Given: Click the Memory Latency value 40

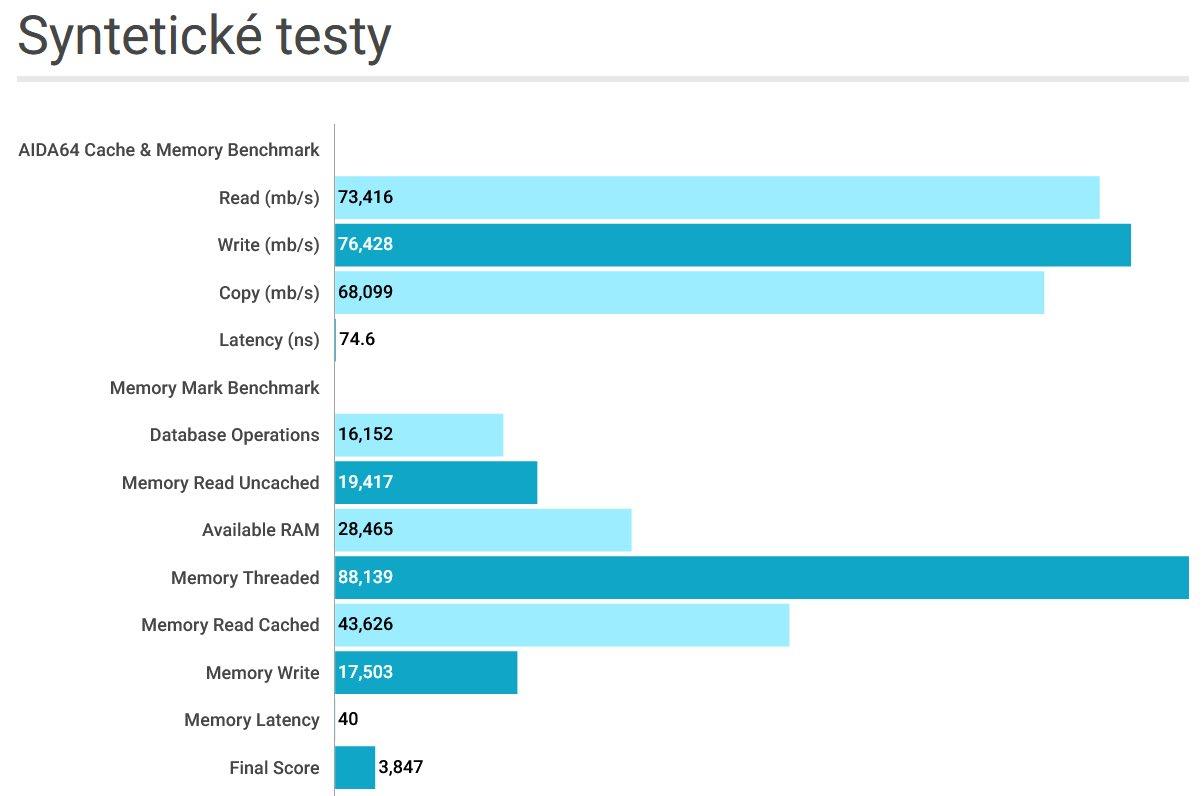Looking at the screenshot, I should point(348,720).
